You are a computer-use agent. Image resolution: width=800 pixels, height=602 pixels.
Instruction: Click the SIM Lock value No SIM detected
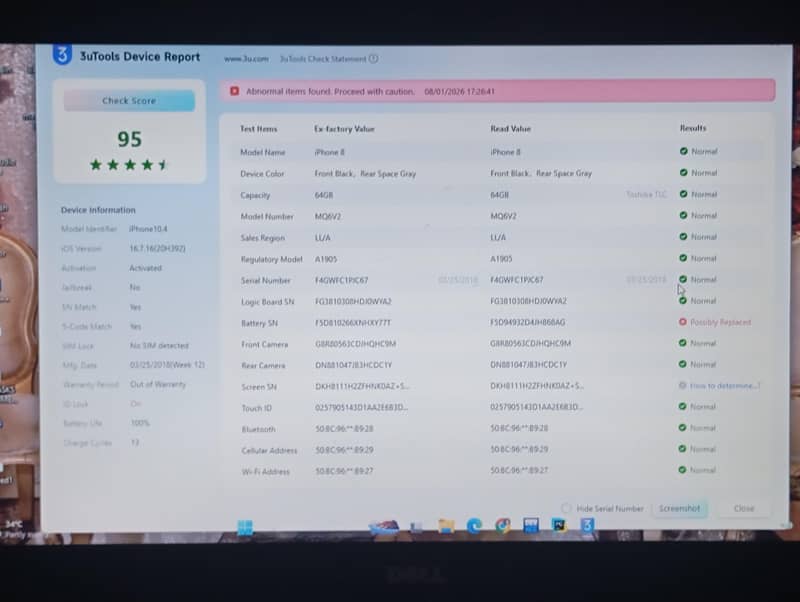159,345
